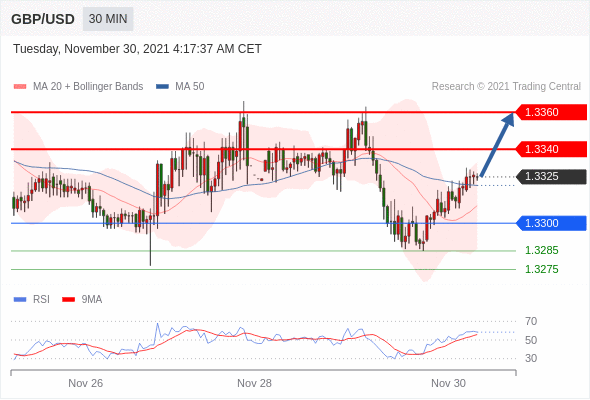This screenshot has height=400, width=590.
Task: Select the 1.3300 pivot price tag
Action: tap(550, 223)
